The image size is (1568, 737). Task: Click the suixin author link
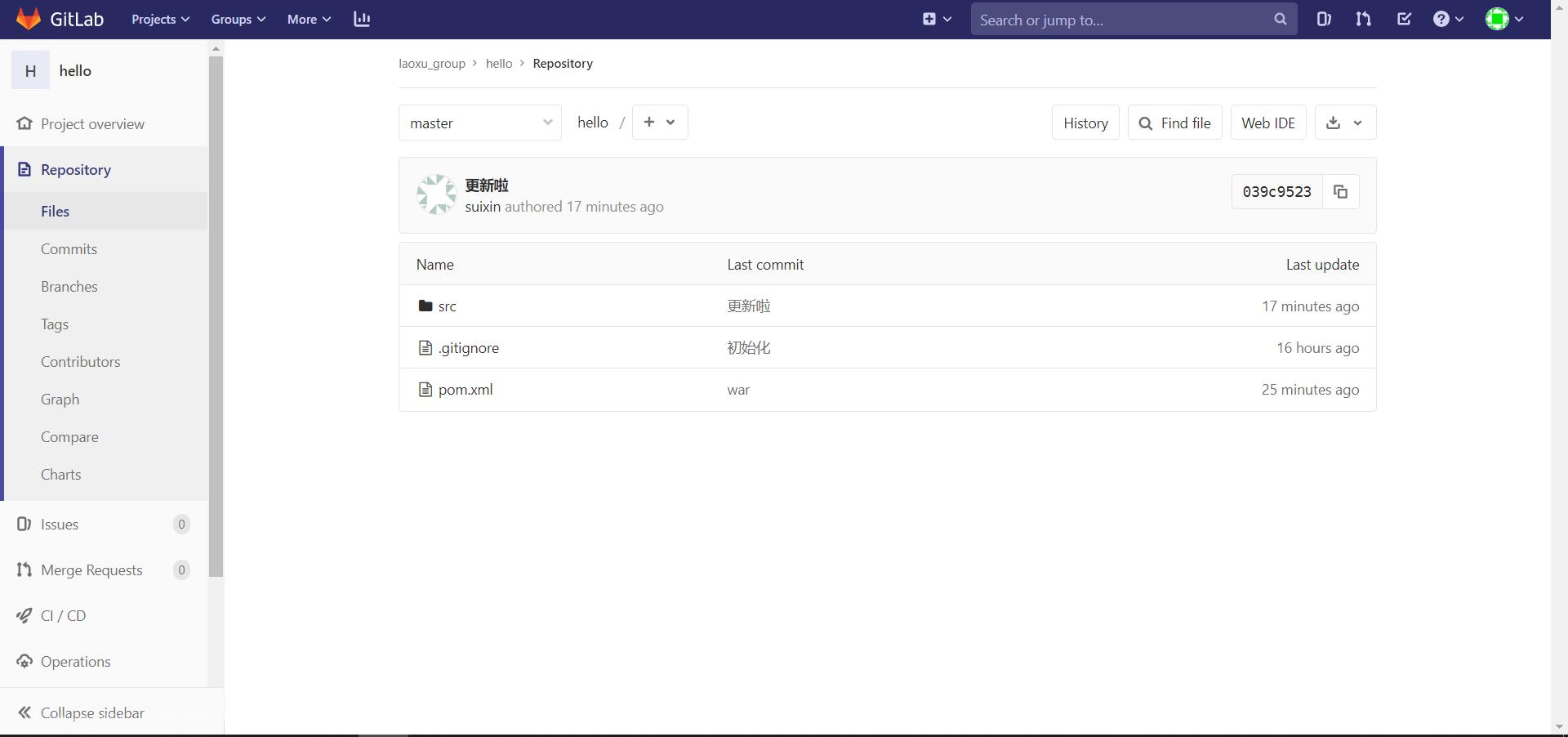pyautogui.click(x=483, y=207)
